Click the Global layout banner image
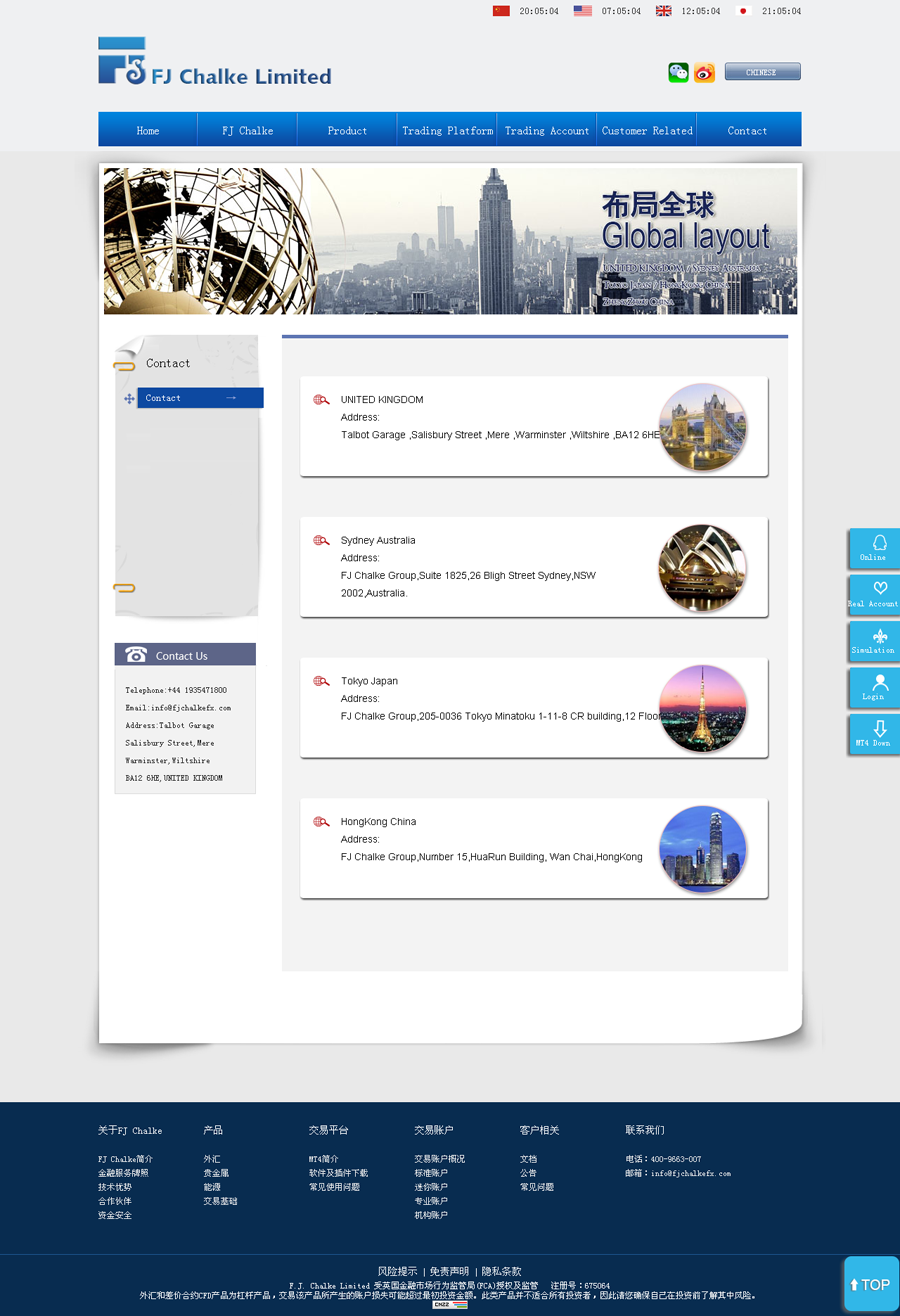This screenshot has width=900, height=1316. coord(451,241)
